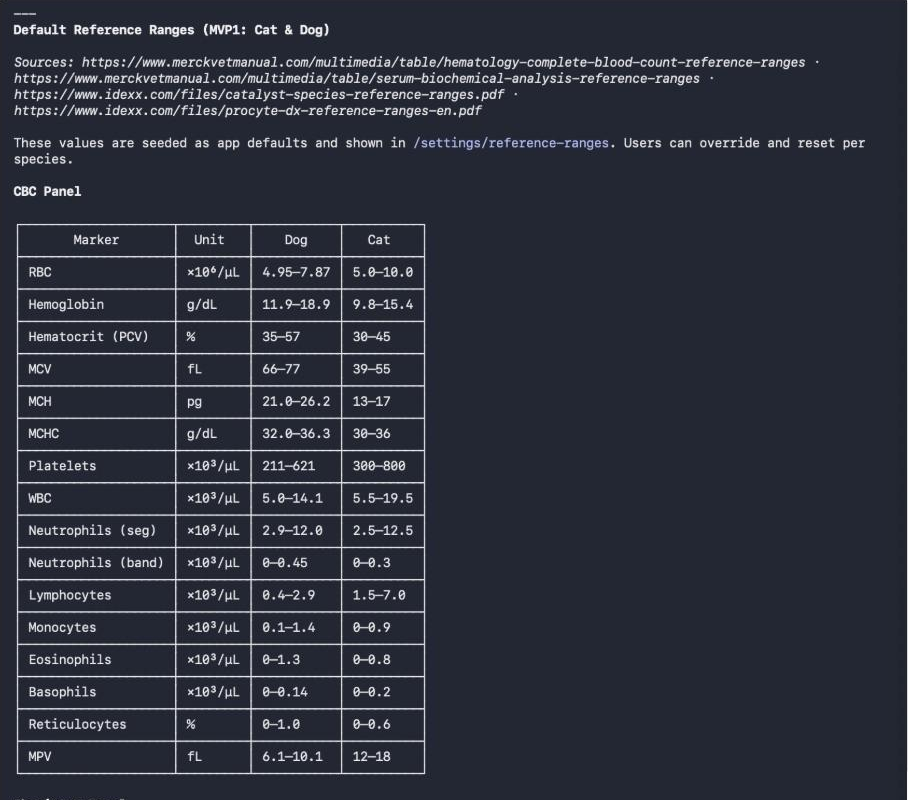
Task: Click MCH cat value 13–17
Action: tap(371, 401)
